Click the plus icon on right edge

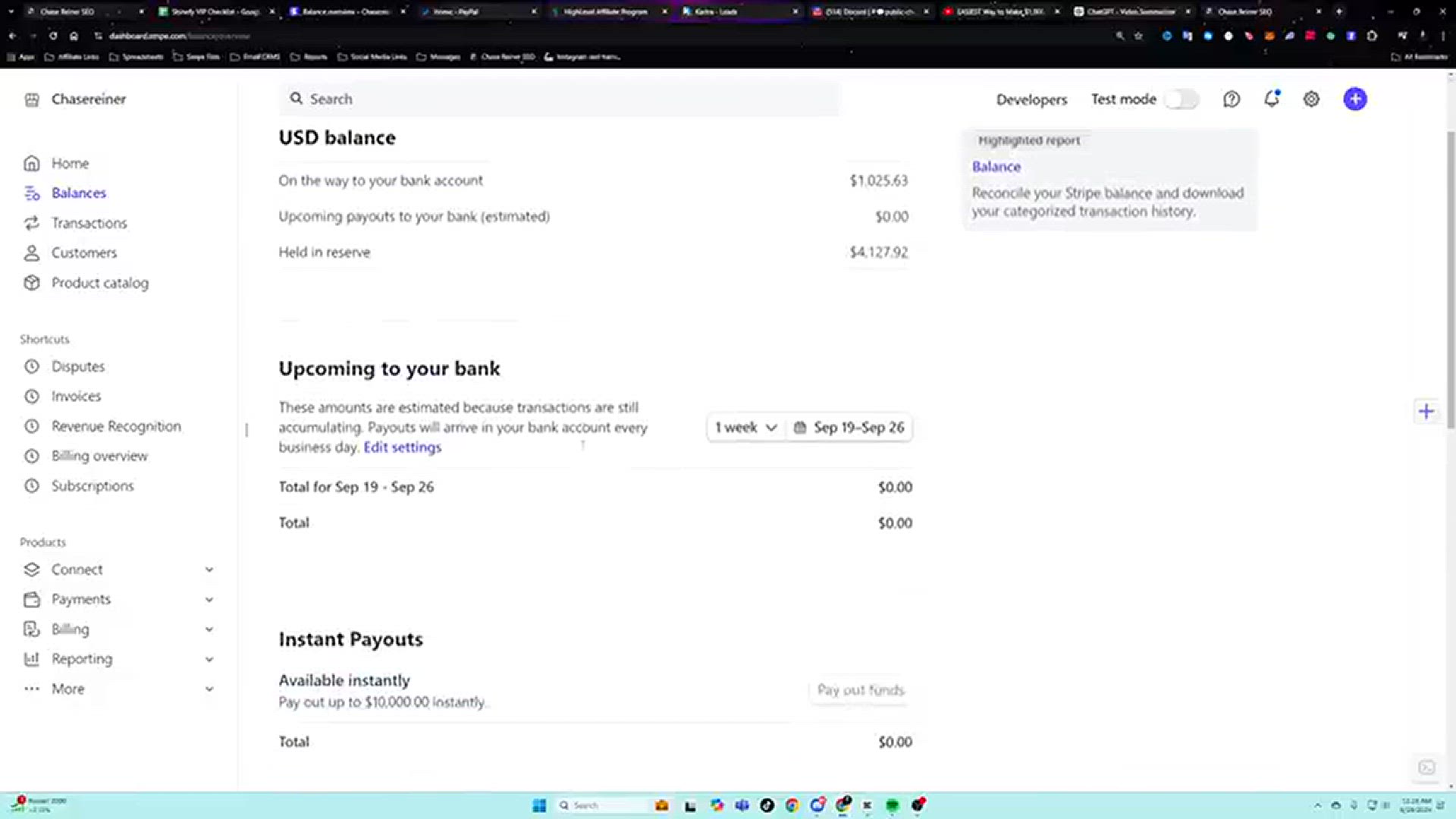tap(1426, 412)
